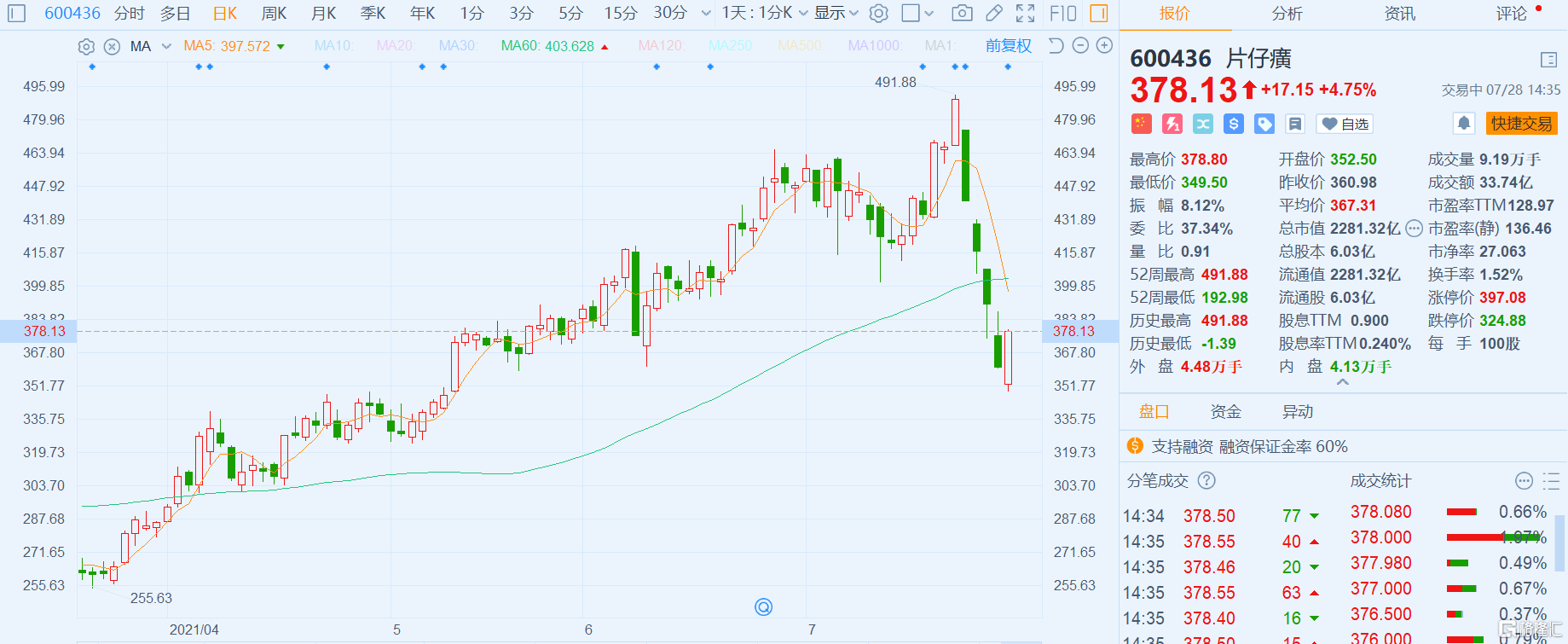Toggle the MA20 moving average line
Image resolution: width=1568 pixels, height=644 pixels.
click(x=396, y=46)
